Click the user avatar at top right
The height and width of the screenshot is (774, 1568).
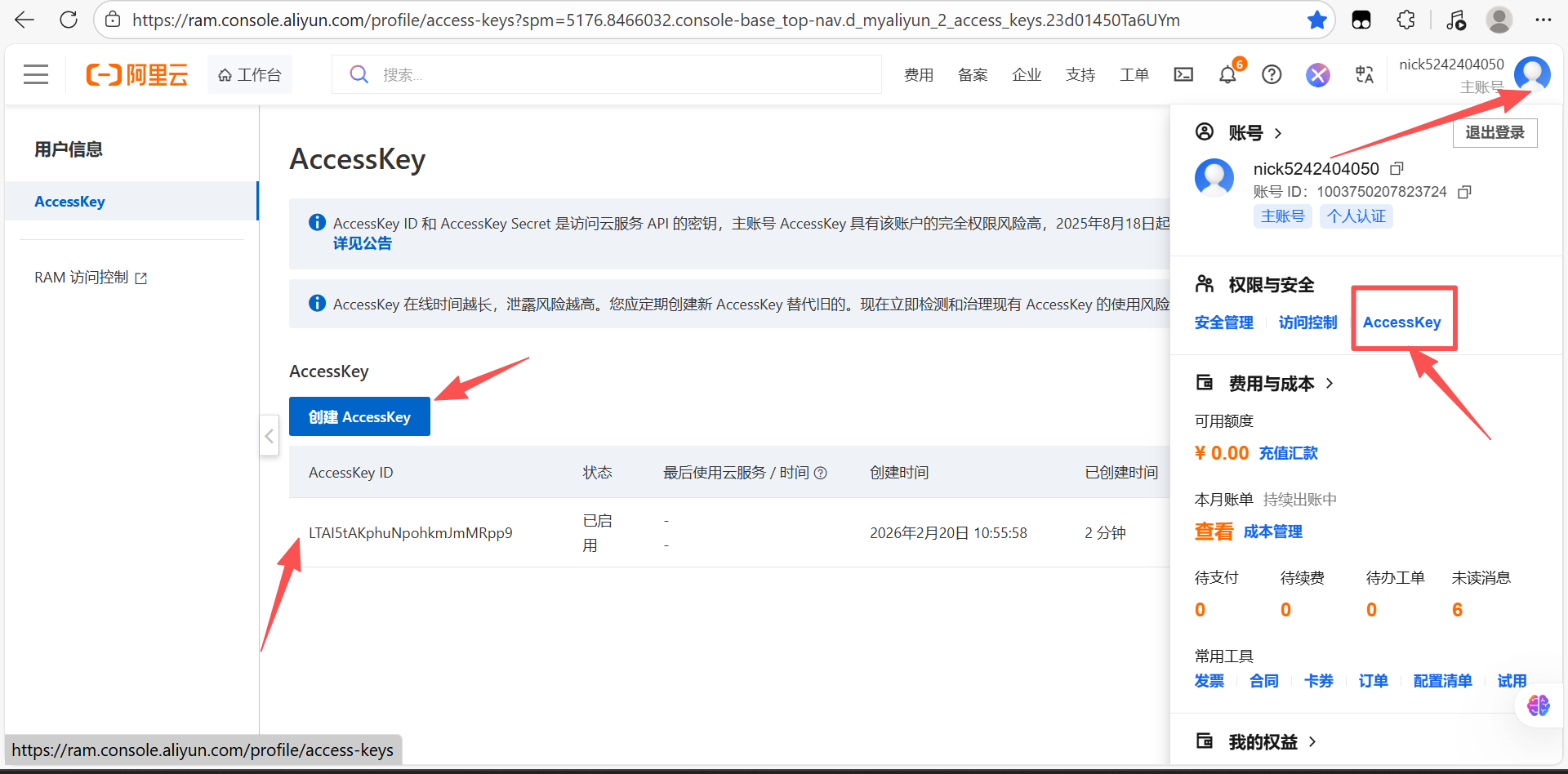[1532, 74]
